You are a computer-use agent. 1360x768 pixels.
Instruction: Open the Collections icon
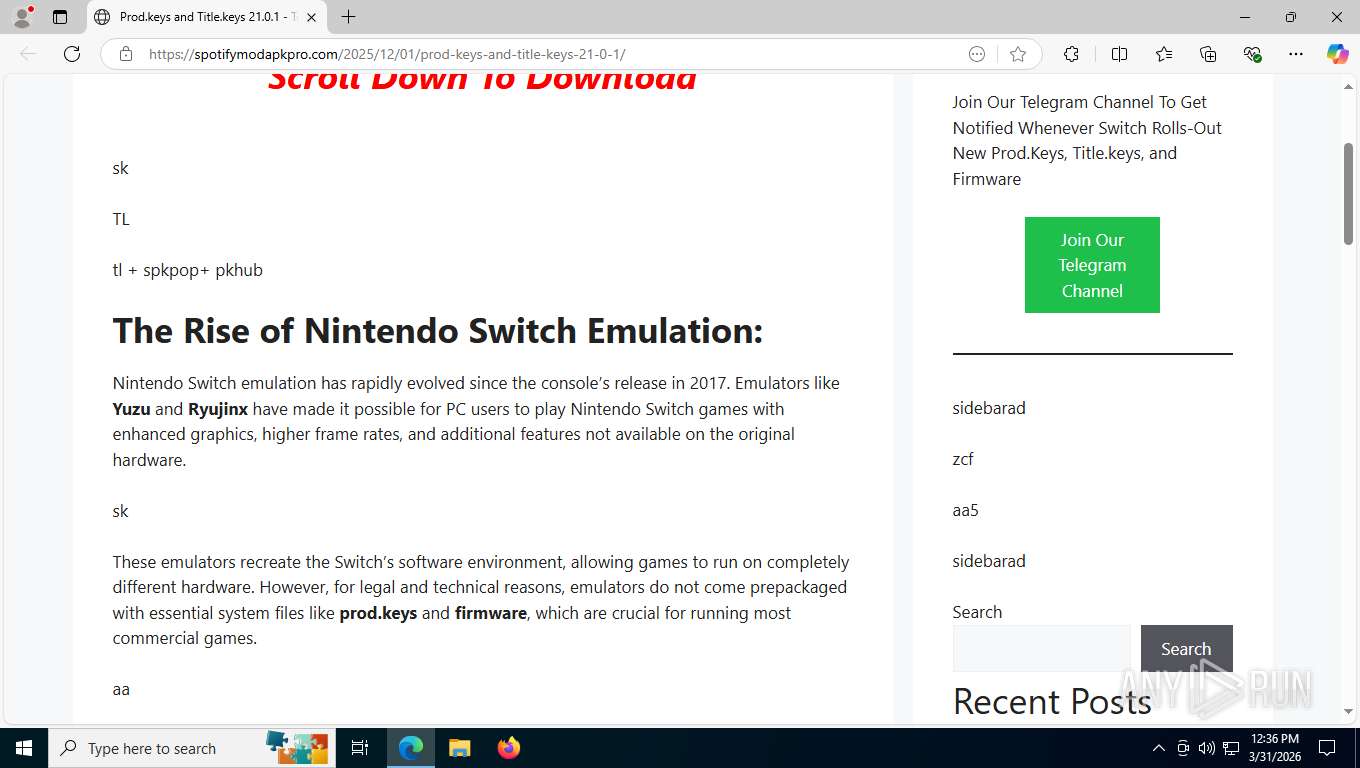tap(1208, 54)
